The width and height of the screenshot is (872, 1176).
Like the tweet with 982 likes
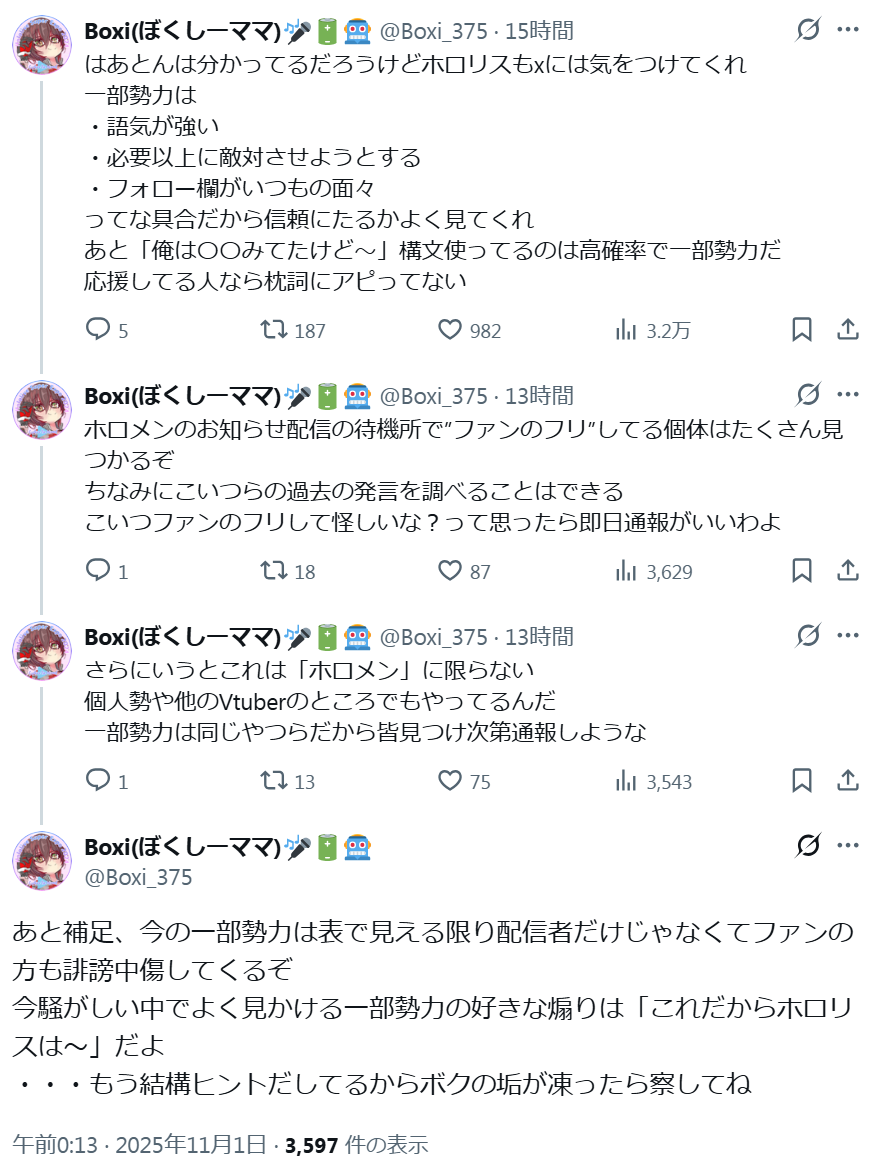[451, 330]
